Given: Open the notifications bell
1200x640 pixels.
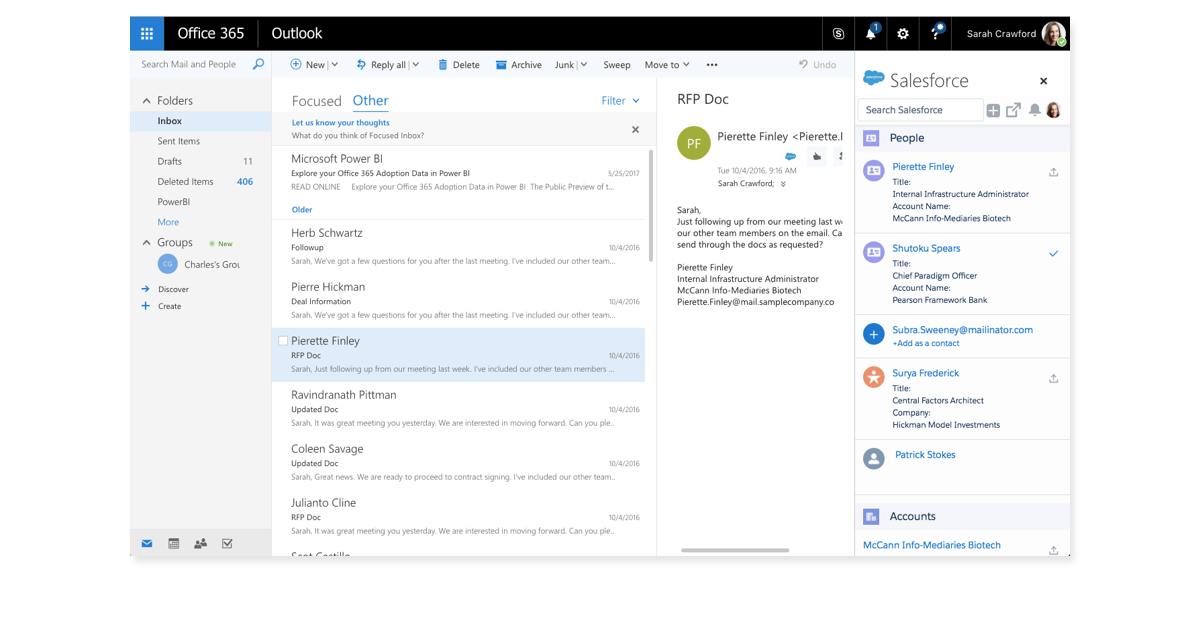Looking at the screenshot, I should click(870, 34).
